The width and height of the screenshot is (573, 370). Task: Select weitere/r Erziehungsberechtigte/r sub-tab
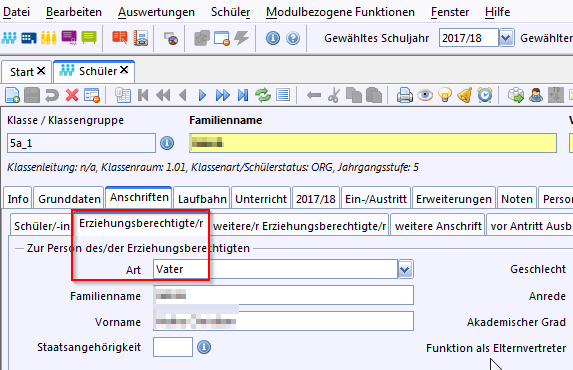click(299, 226)
